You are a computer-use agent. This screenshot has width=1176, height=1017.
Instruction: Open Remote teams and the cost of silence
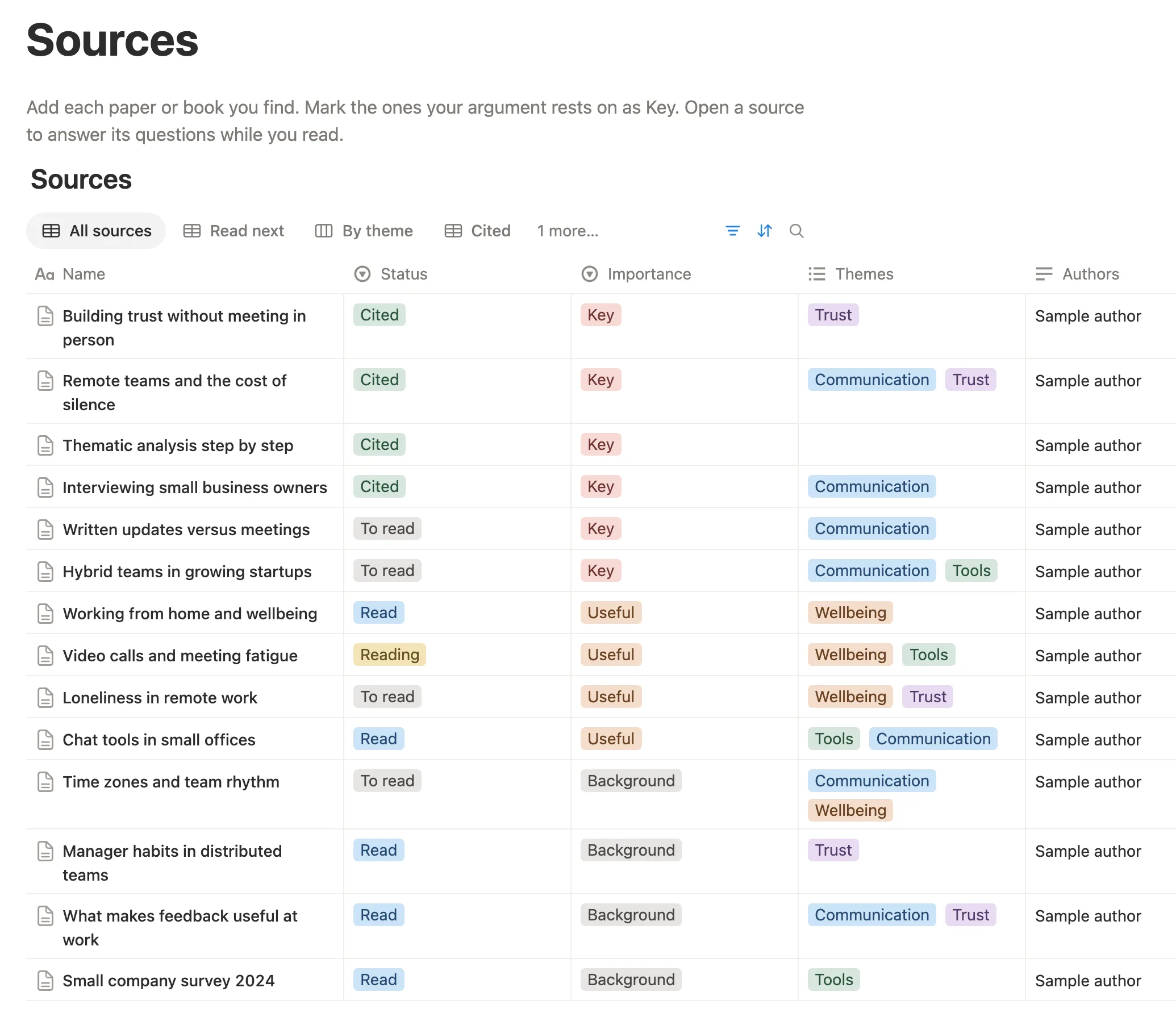point(174,393)
